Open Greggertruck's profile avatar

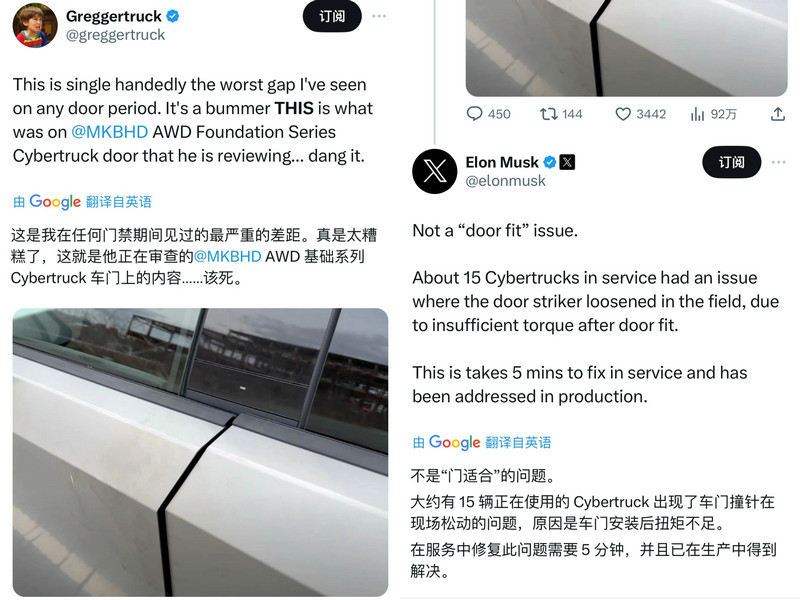(x=35, y=25)
